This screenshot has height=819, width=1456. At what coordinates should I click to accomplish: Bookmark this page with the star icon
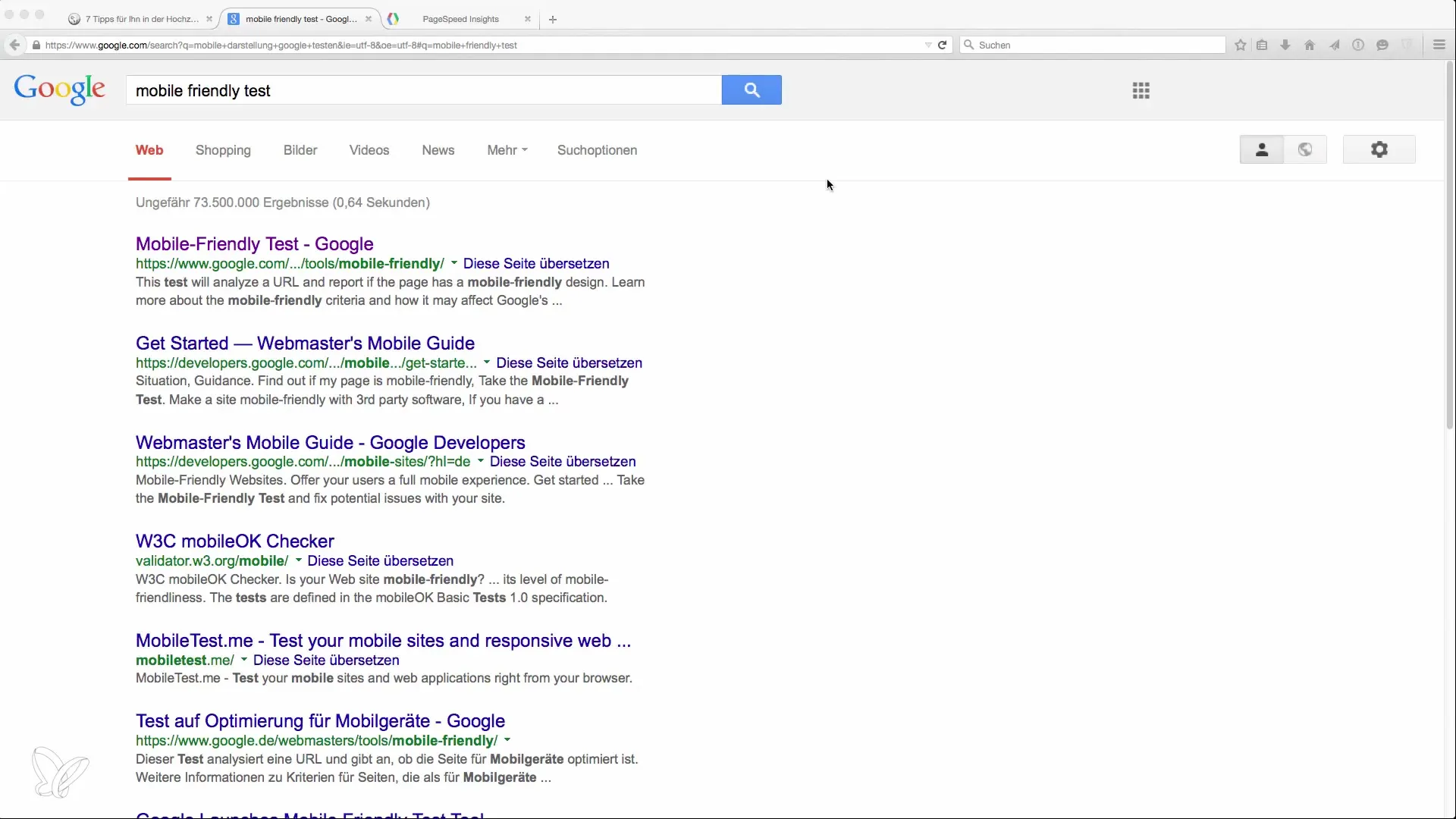pos(1241,45)
